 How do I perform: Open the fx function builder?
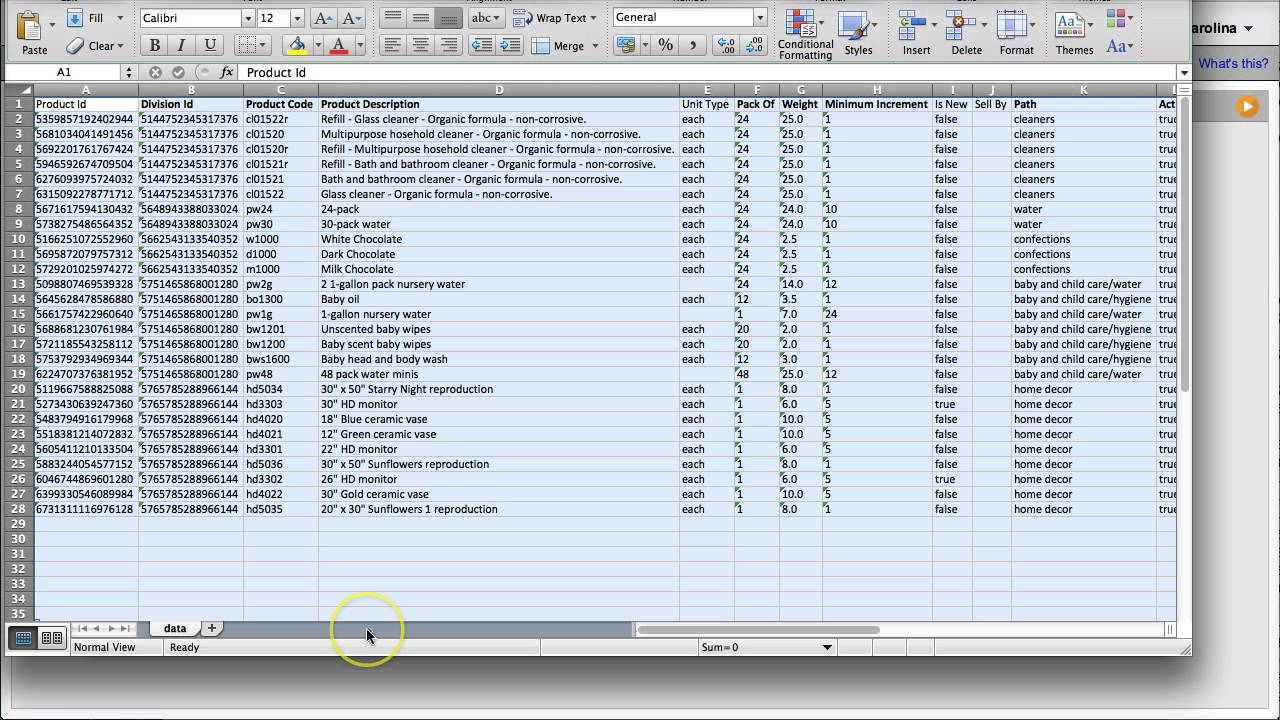[227, 72]
